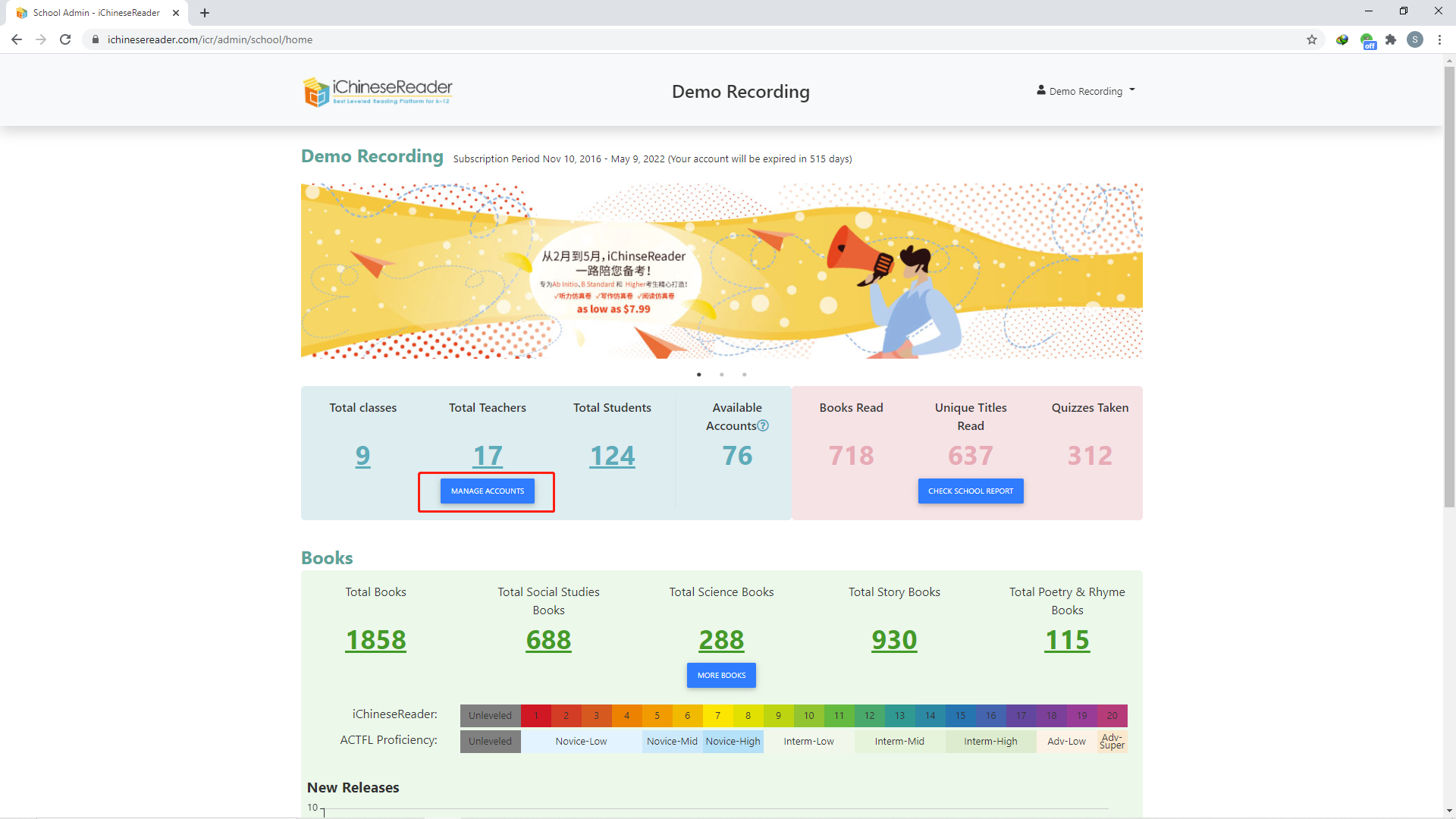Screen dimensions: 1456x819
Task: Reload the page
Action: [x=65, y=39]
